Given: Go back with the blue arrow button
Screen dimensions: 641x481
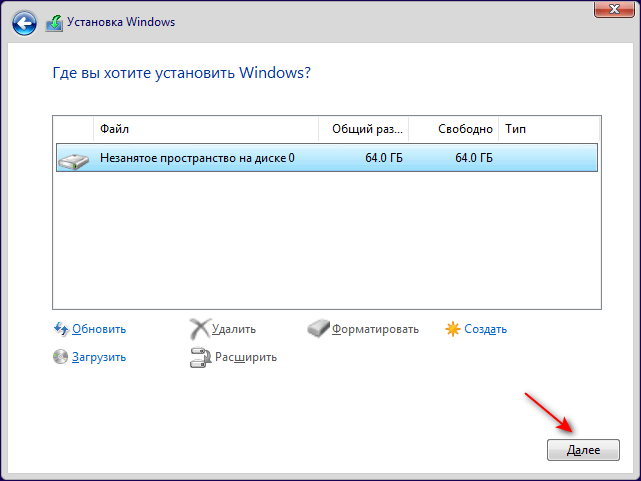Looking at the screenshot, I should 24,23.
